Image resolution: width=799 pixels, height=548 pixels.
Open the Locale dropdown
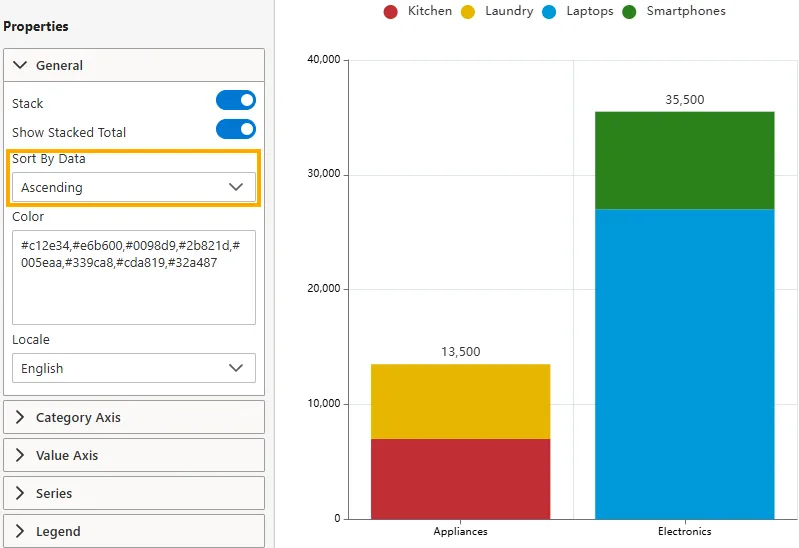(134, 368)
